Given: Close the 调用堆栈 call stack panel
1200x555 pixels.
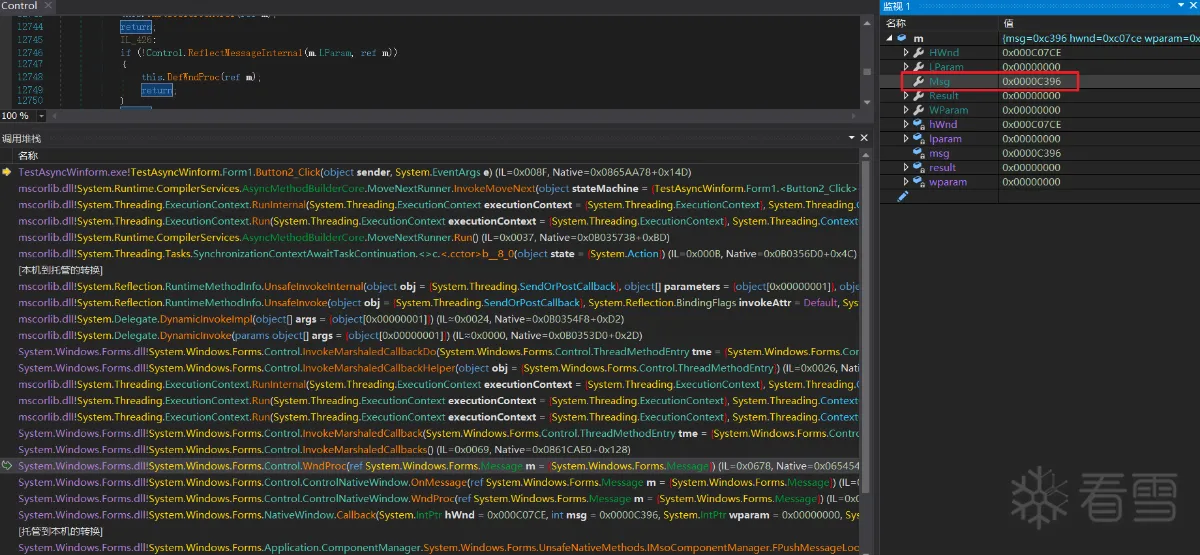Looking at the screenshot, I should (864, 138).
